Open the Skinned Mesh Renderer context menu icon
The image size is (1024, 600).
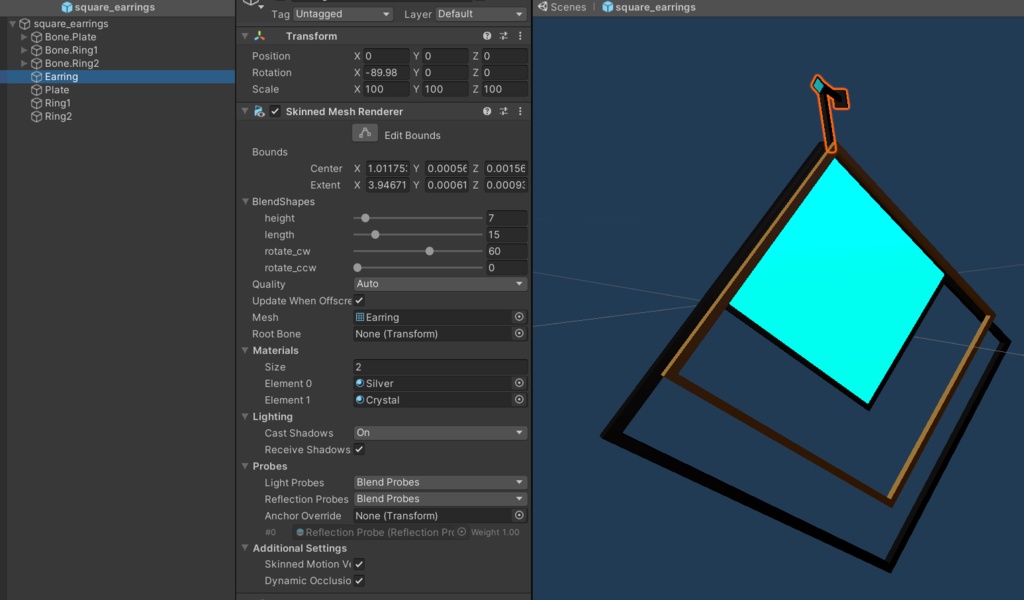[518, 111]
